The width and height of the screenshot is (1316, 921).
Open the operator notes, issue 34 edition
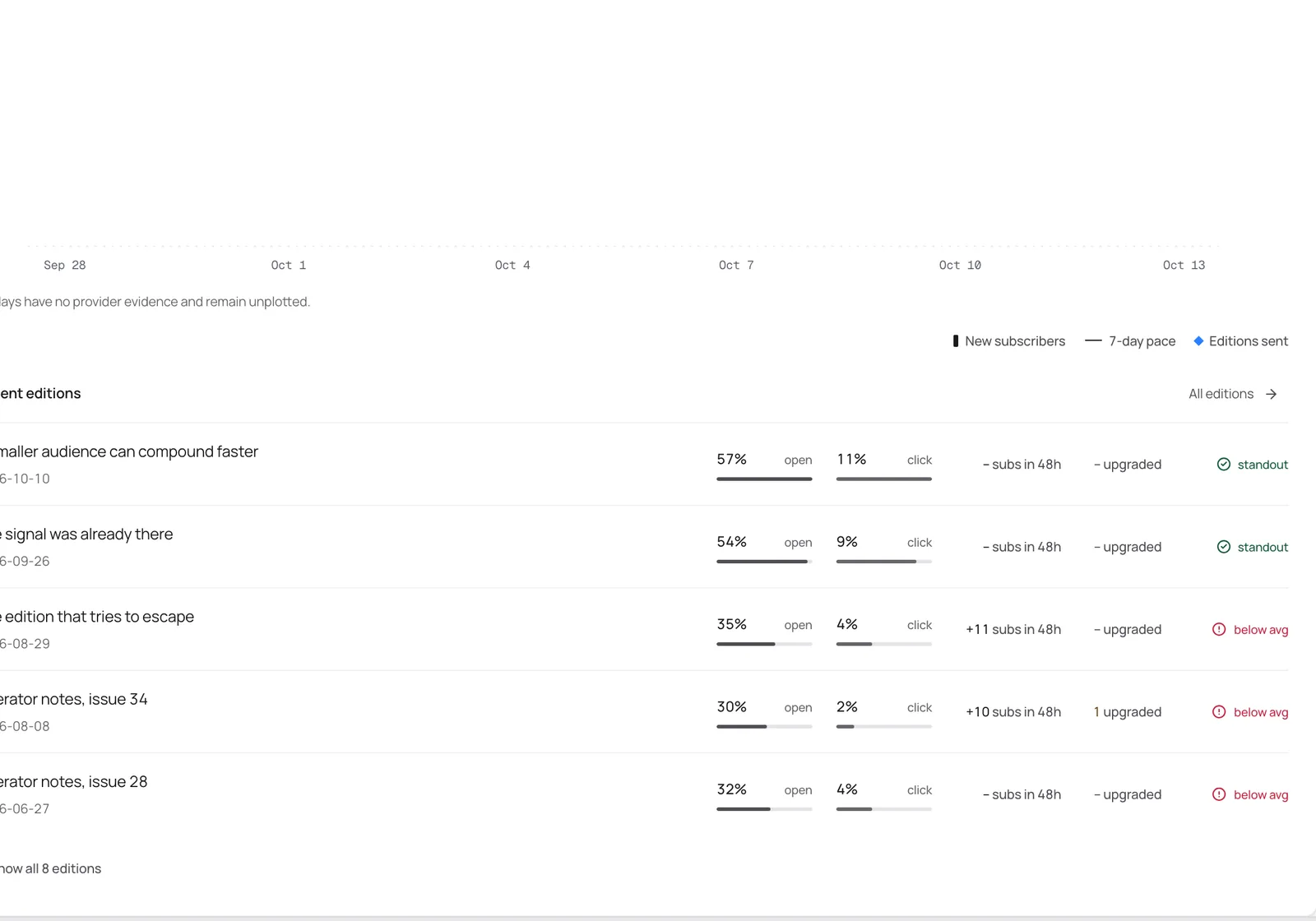(x=74, y=699)
